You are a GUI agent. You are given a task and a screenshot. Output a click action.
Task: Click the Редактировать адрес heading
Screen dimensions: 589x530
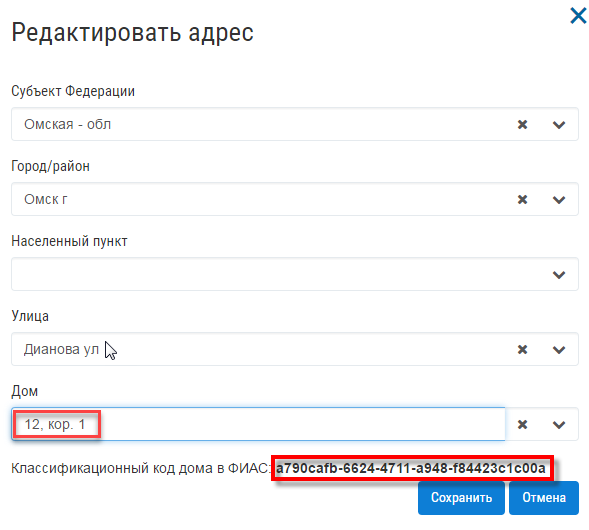click(133, 33)
